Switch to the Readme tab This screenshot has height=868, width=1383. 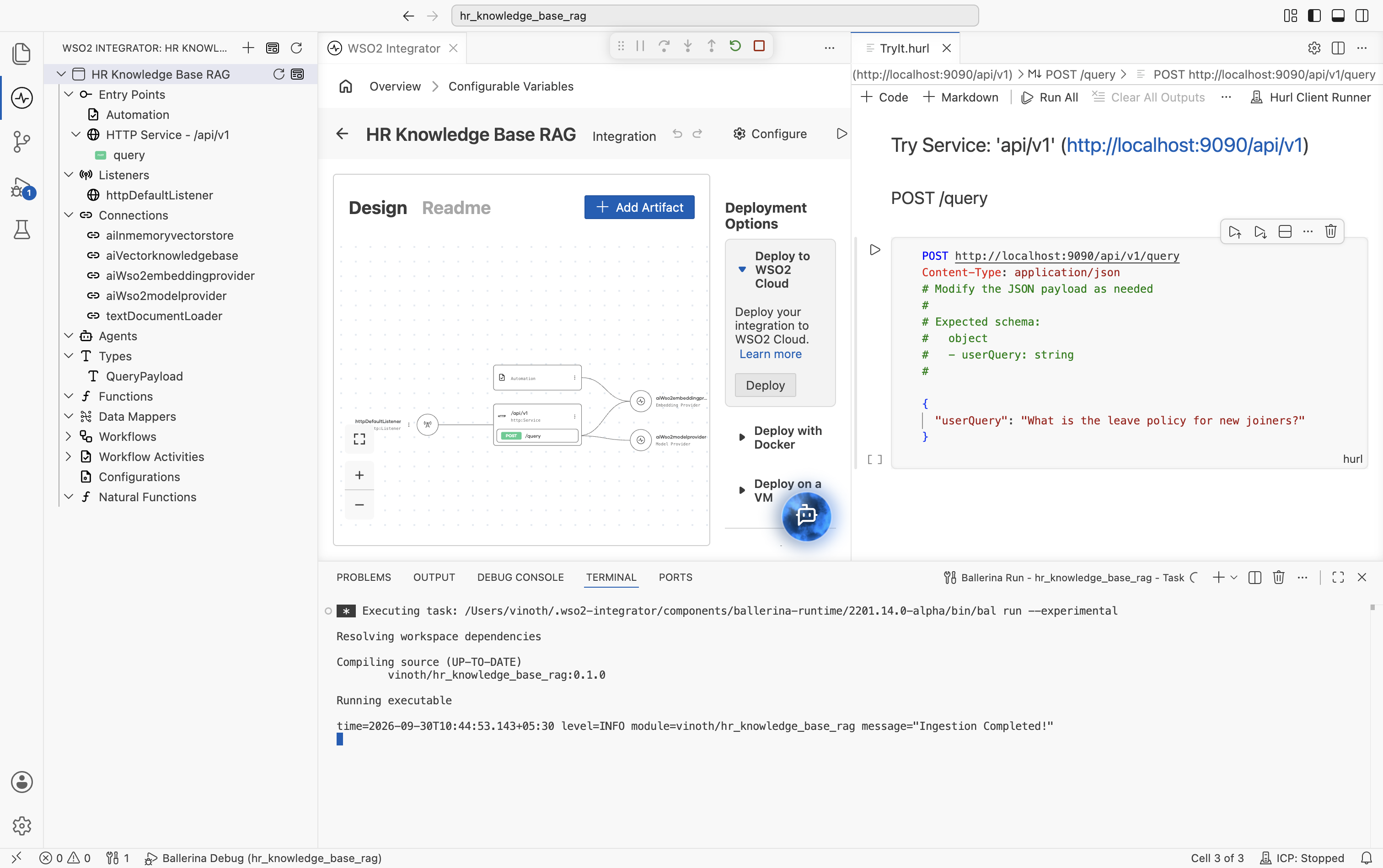coord(456,208)
